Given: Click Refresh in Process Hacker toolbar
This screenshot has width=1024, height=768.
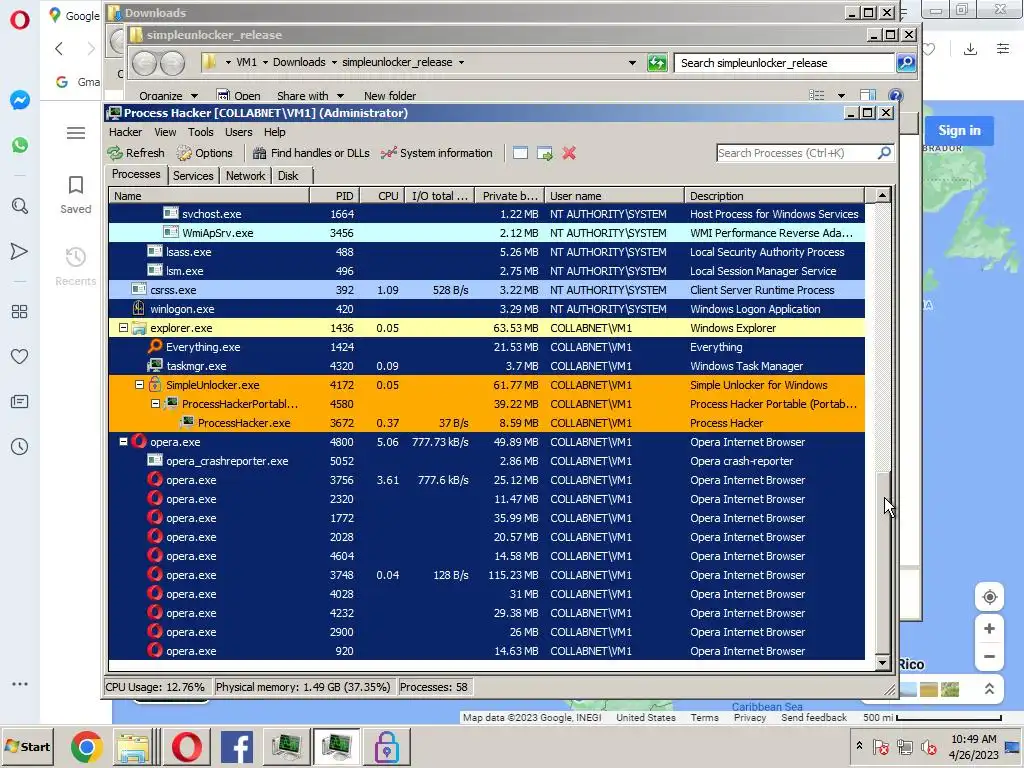Looking at the screenshot, I should 136,153.
